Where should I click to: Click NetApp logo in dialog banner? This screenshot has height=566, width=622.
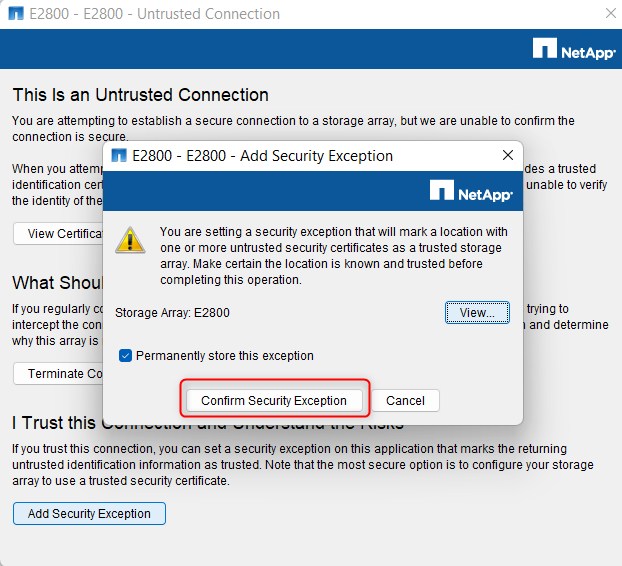(471, 191)
